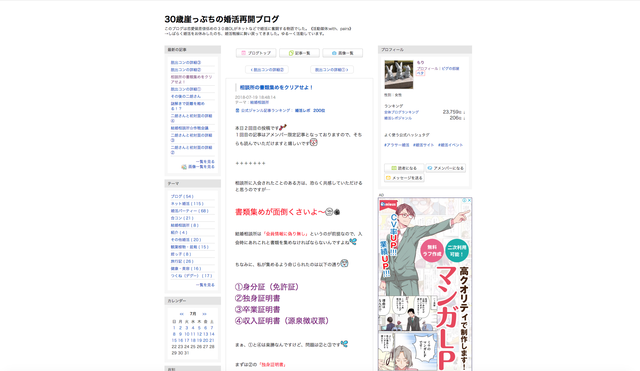
Task: Open recent post その後の二郎さん
Action: pyautogui.click(x=186, y=96)
